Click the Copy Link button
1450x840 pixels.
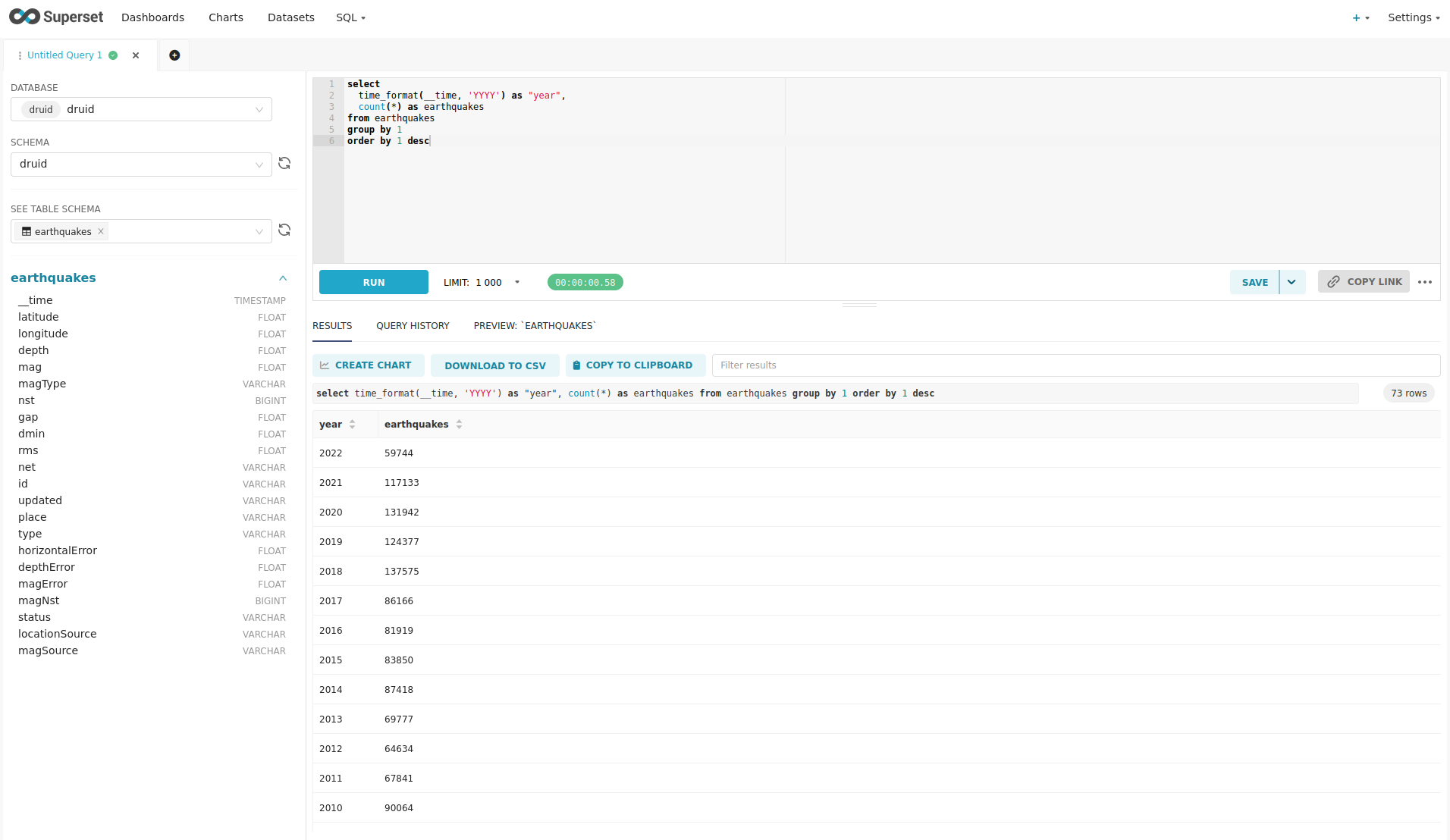tap(1364, 282)
